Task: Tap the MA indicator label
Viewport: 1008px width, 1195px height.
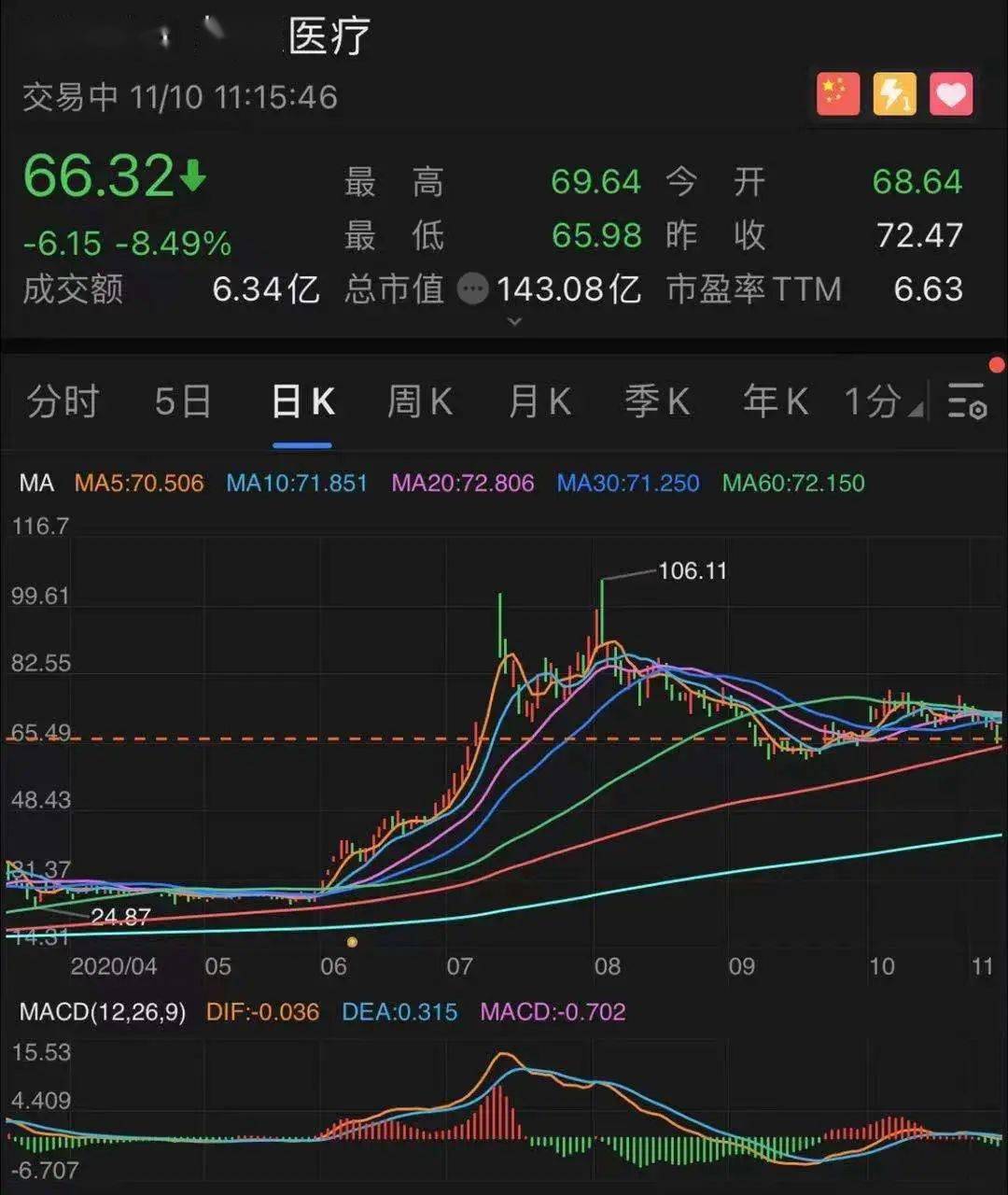Action: 37,483
